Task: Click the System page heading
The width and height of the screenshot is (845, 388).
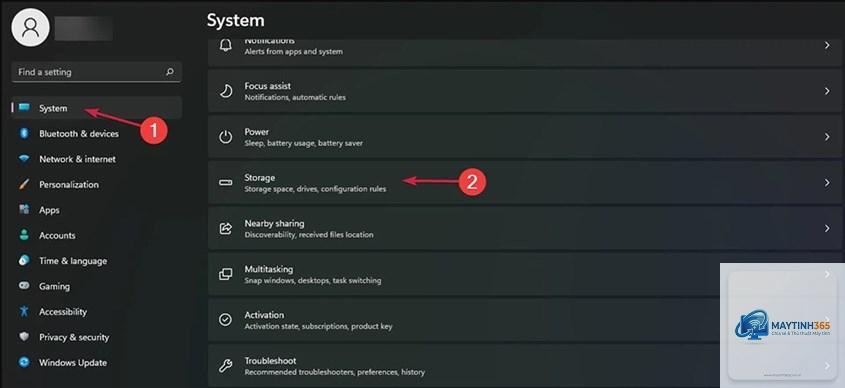Action: [236, 20]
